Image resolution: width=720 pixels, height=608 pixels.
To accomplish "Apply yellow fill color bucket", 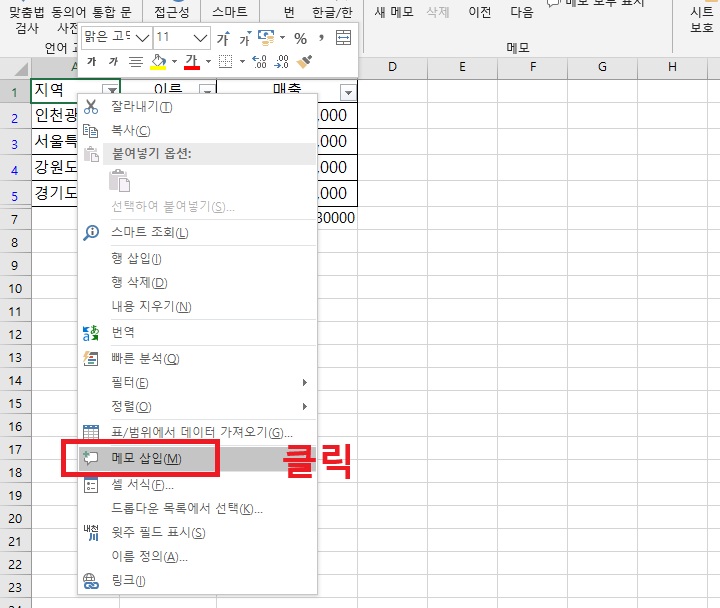I will click(158, 62).
